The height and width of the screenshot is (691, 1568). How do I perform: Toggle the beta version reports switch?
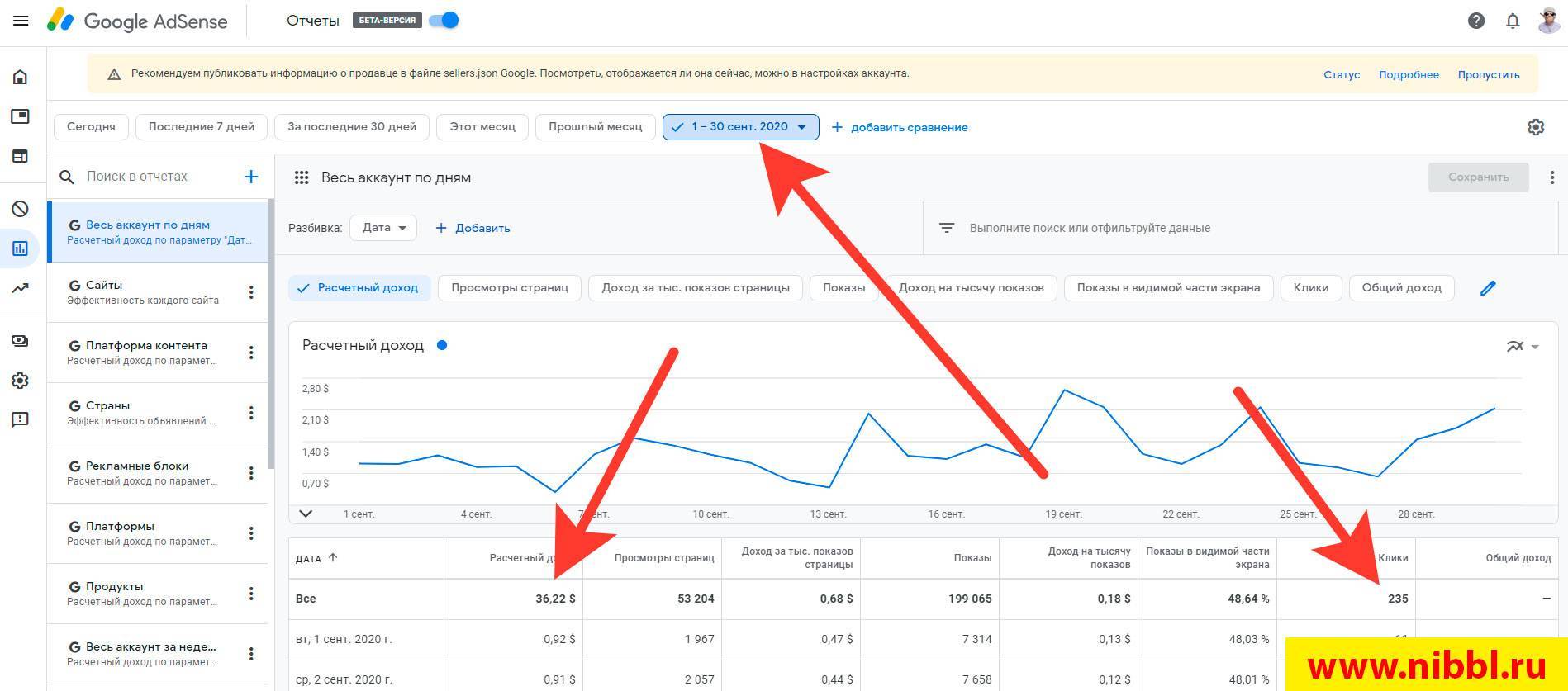pos(444,21)
